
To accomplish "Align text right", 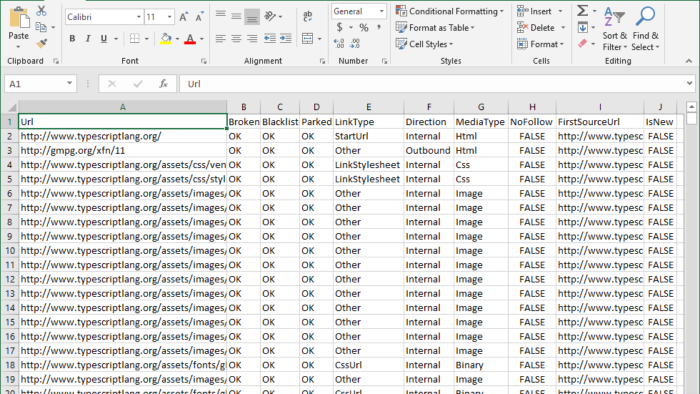I will coord(252,39).
